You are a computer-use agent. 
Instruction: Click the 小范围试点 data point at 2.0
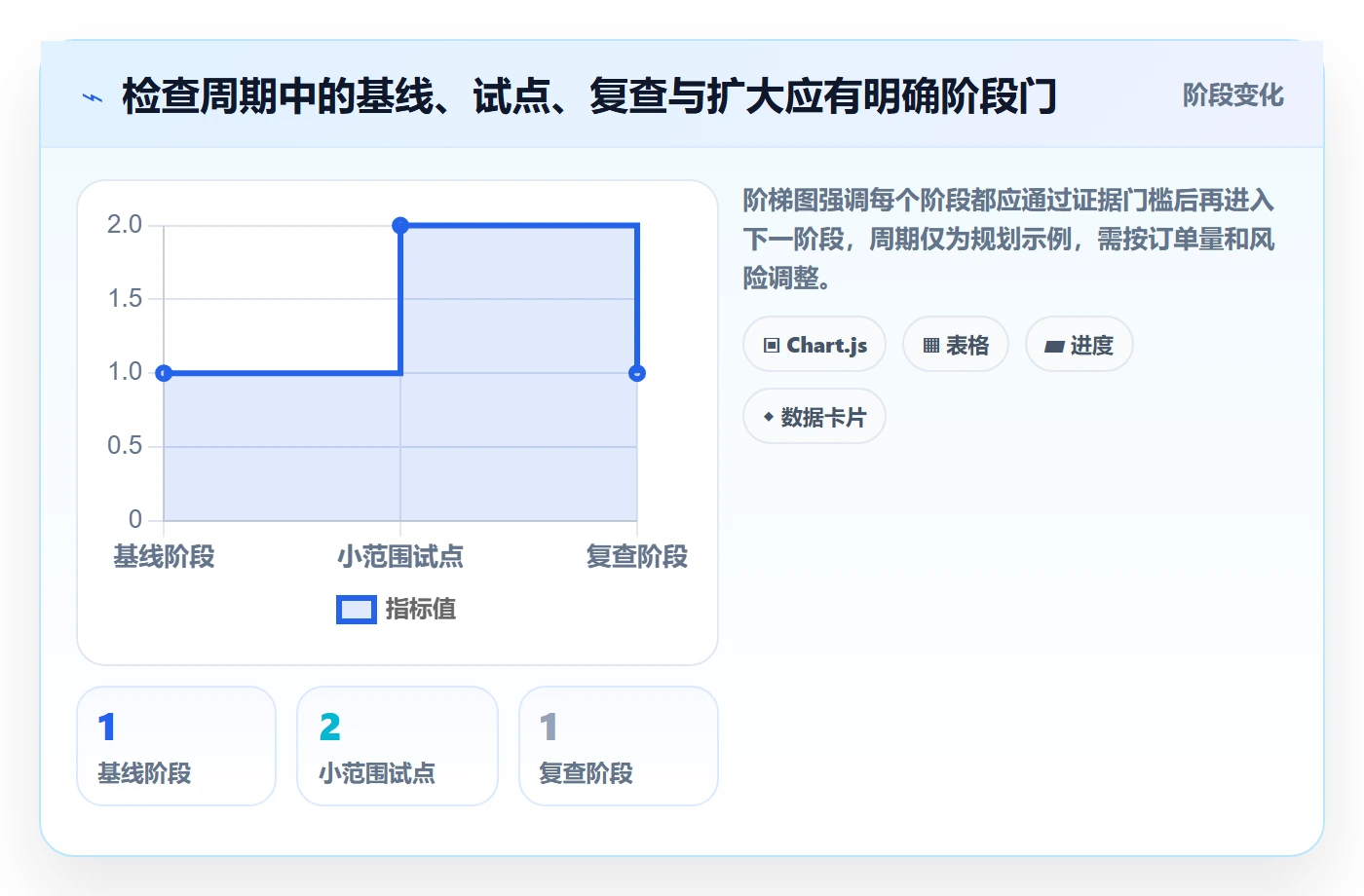[x=400, y=226]
